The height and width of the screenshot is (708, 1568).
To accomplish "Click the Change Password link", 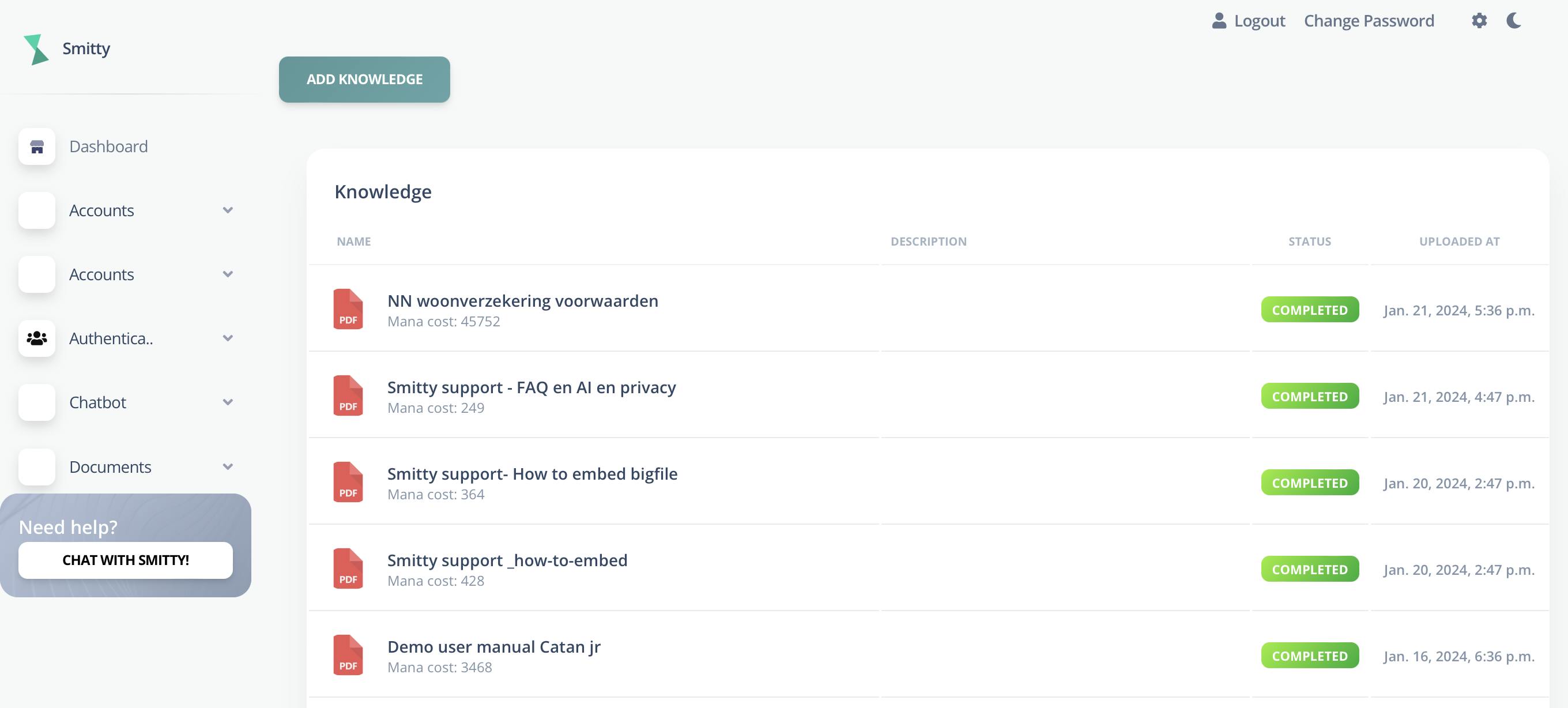I will tap(1369, 21).
